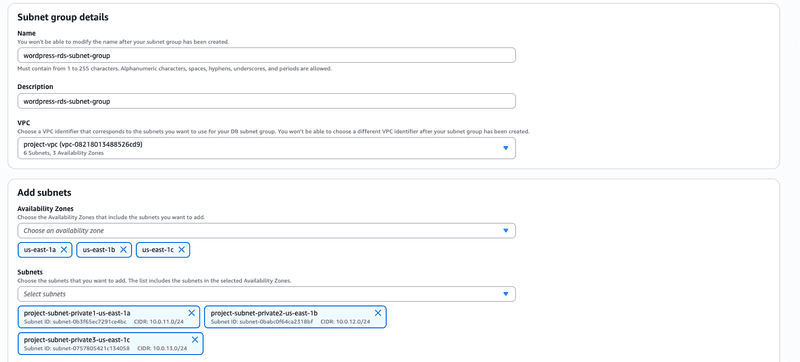Click the project-subnet-private2-us-east-1b name
800x362 pixels.
click(264, 313)
